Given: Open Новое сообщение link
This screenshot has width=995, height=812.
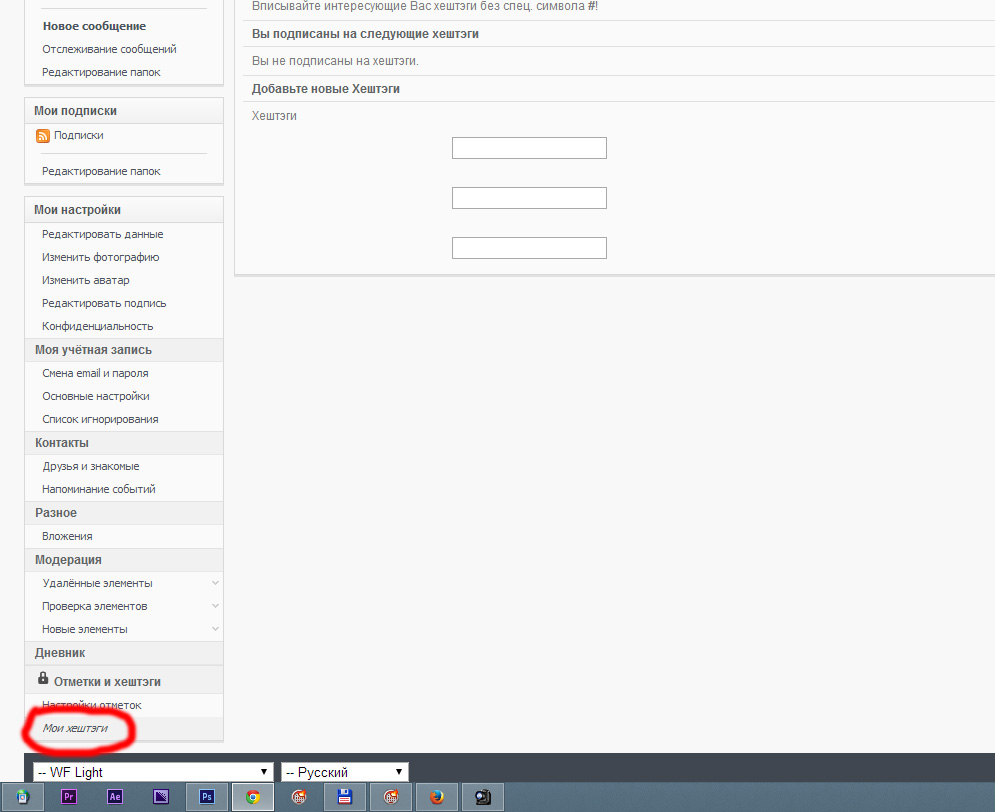Looking at the screenshot, I should (95, 26).
